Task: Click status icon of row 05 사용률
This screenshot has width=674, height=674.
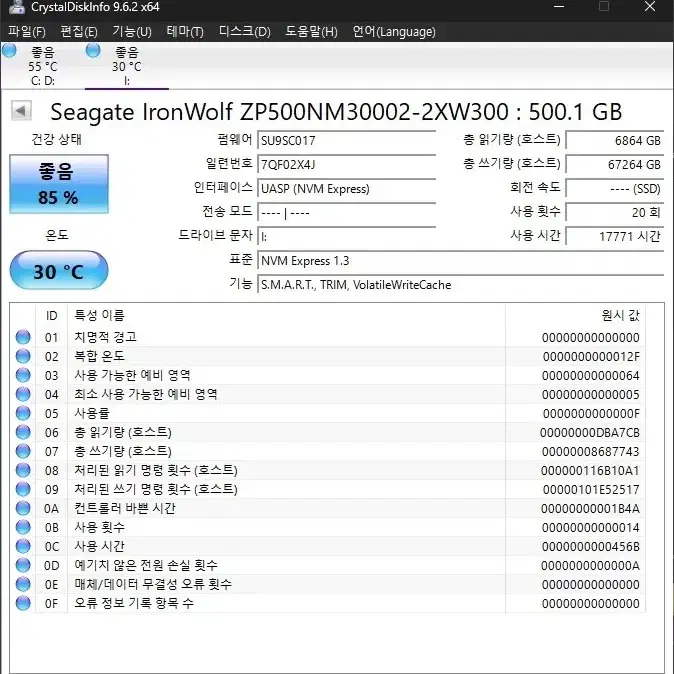Action: pyautogui.click(x=23, y=413)
